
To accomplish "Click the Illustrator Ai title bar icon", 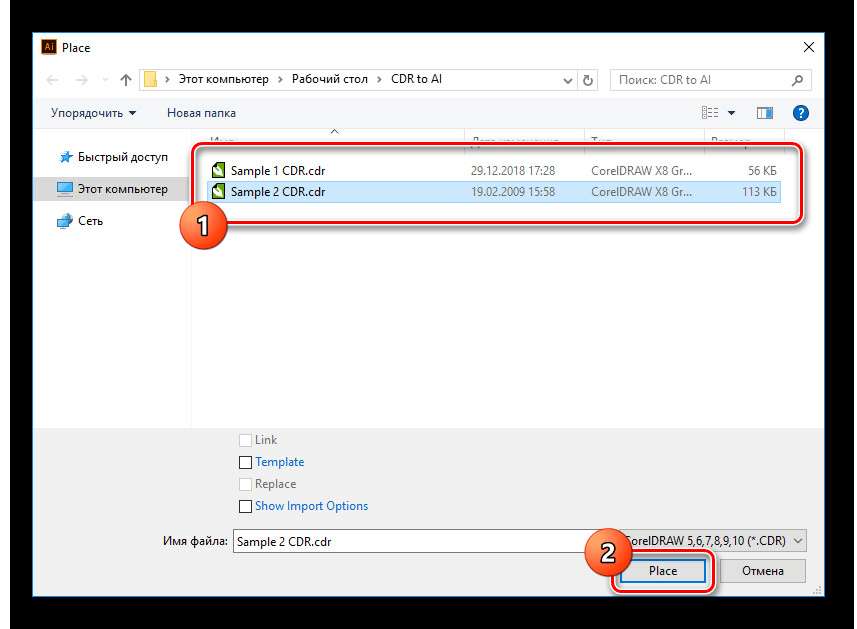I will coord(49,47).
